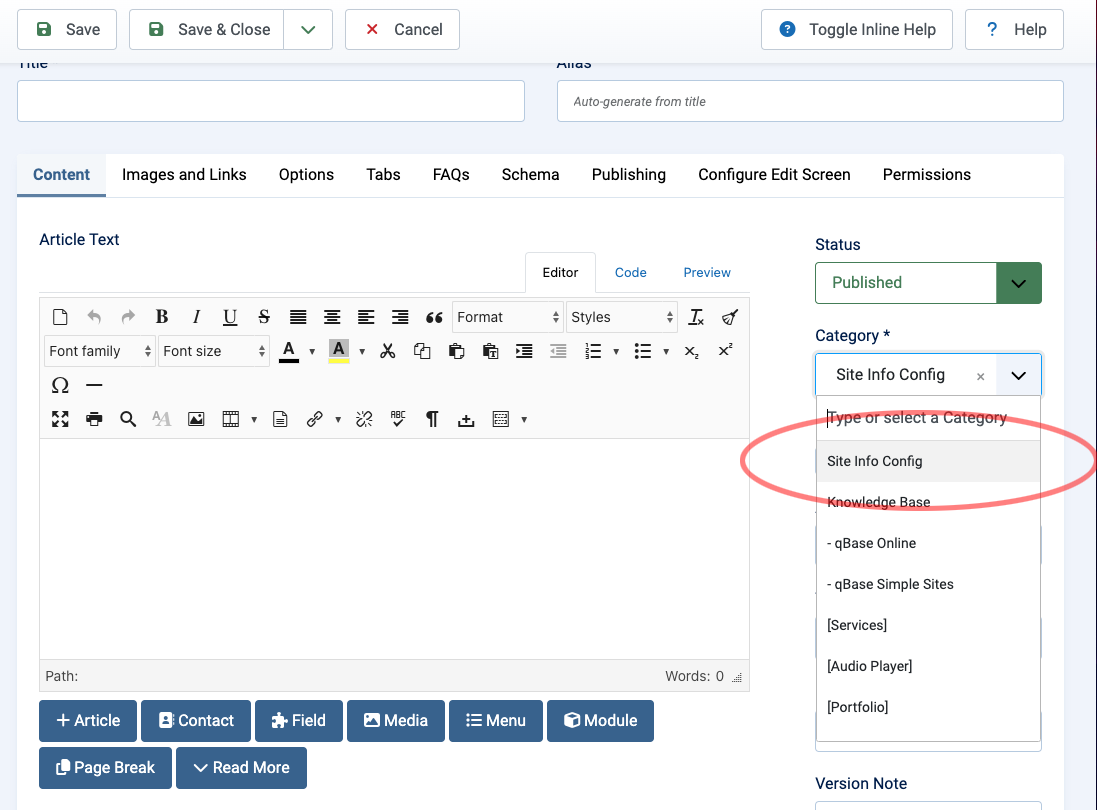
Task: Toggle bold formatting in editor toolbar
Action: click(x=162, y=317)
